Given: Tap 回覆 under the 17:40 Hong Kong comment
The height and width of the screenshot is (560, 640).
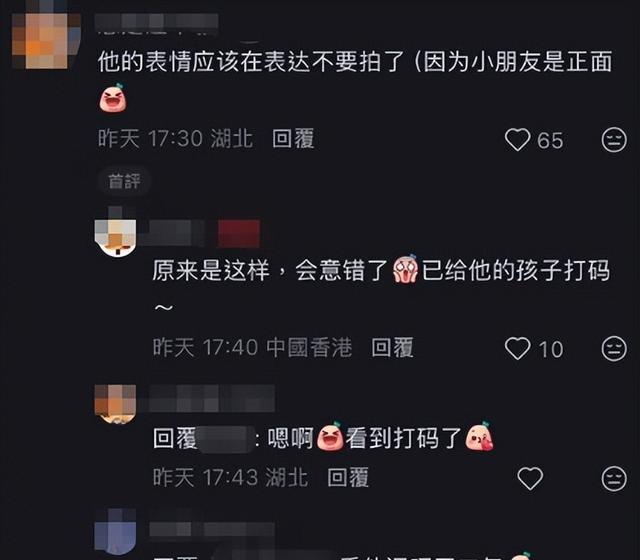Looking at the screenshot, I should pos(392,348).
